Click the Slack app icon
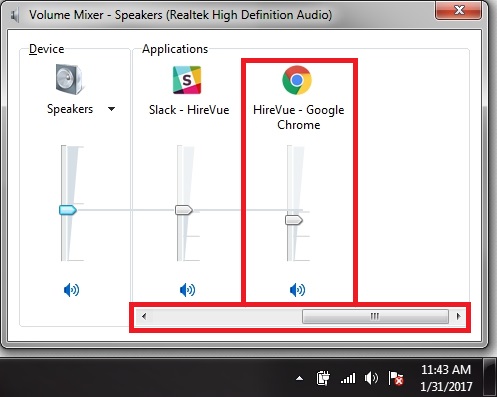The width and height of the screenshot is (497, 397). 187,80
